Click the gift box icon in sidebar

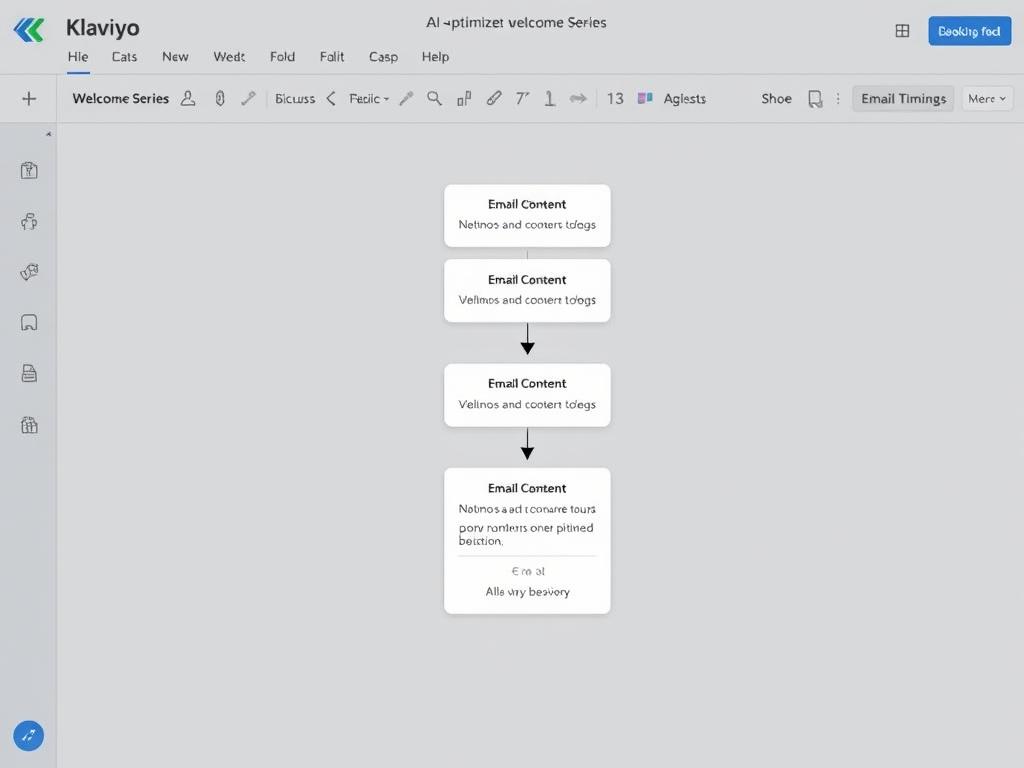(x=28, y=424)
